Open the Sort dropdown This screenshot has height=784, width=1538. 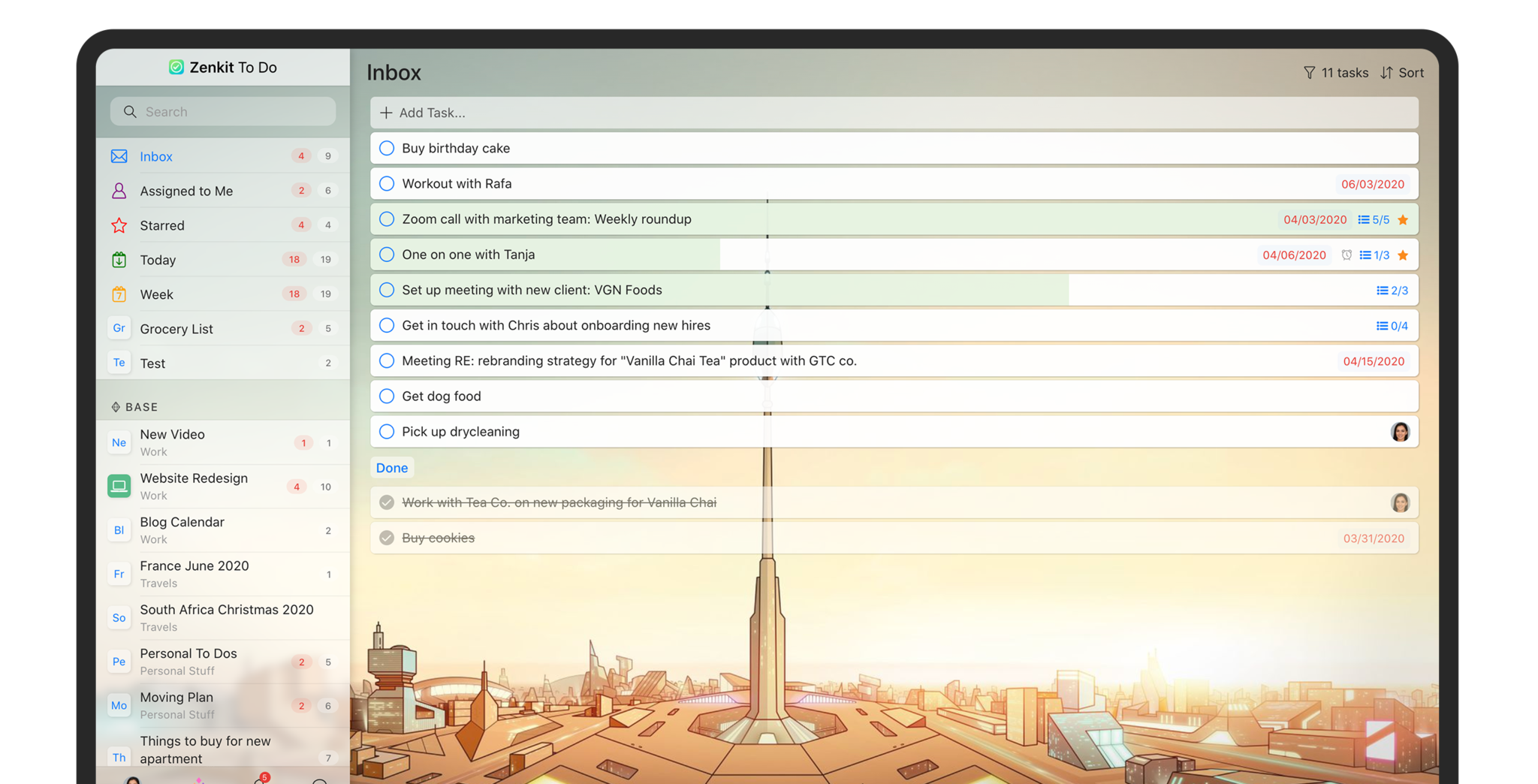click(1410, 72)
